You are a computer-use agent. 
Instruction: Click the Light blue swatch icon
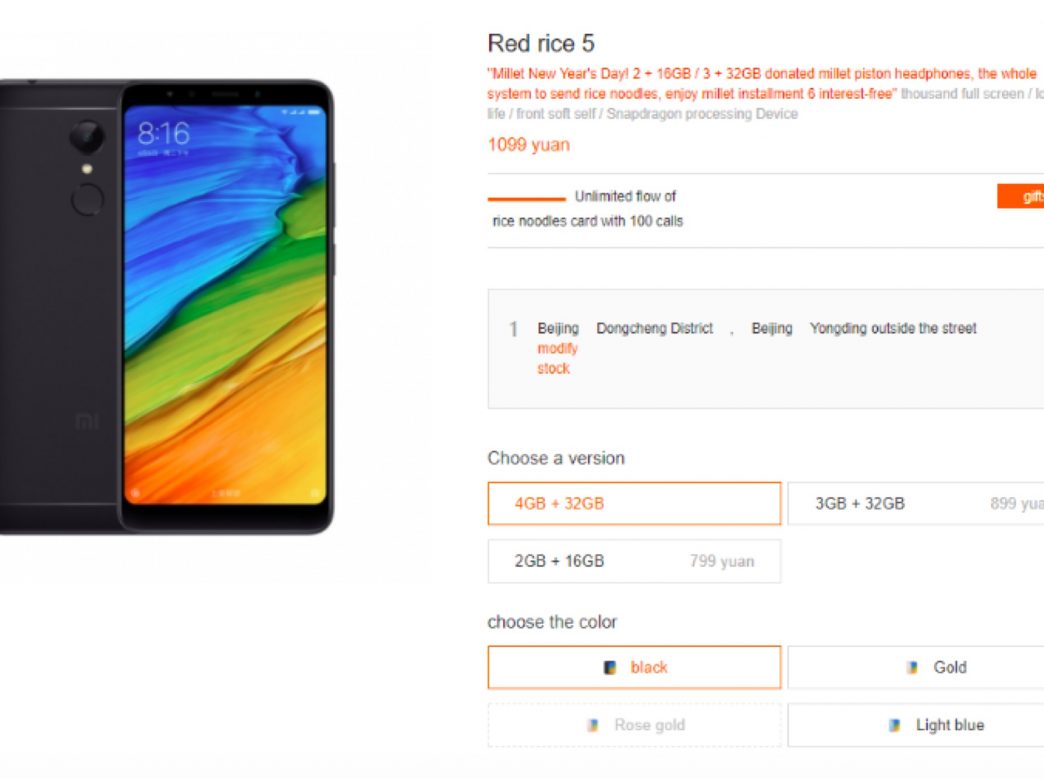895,725
